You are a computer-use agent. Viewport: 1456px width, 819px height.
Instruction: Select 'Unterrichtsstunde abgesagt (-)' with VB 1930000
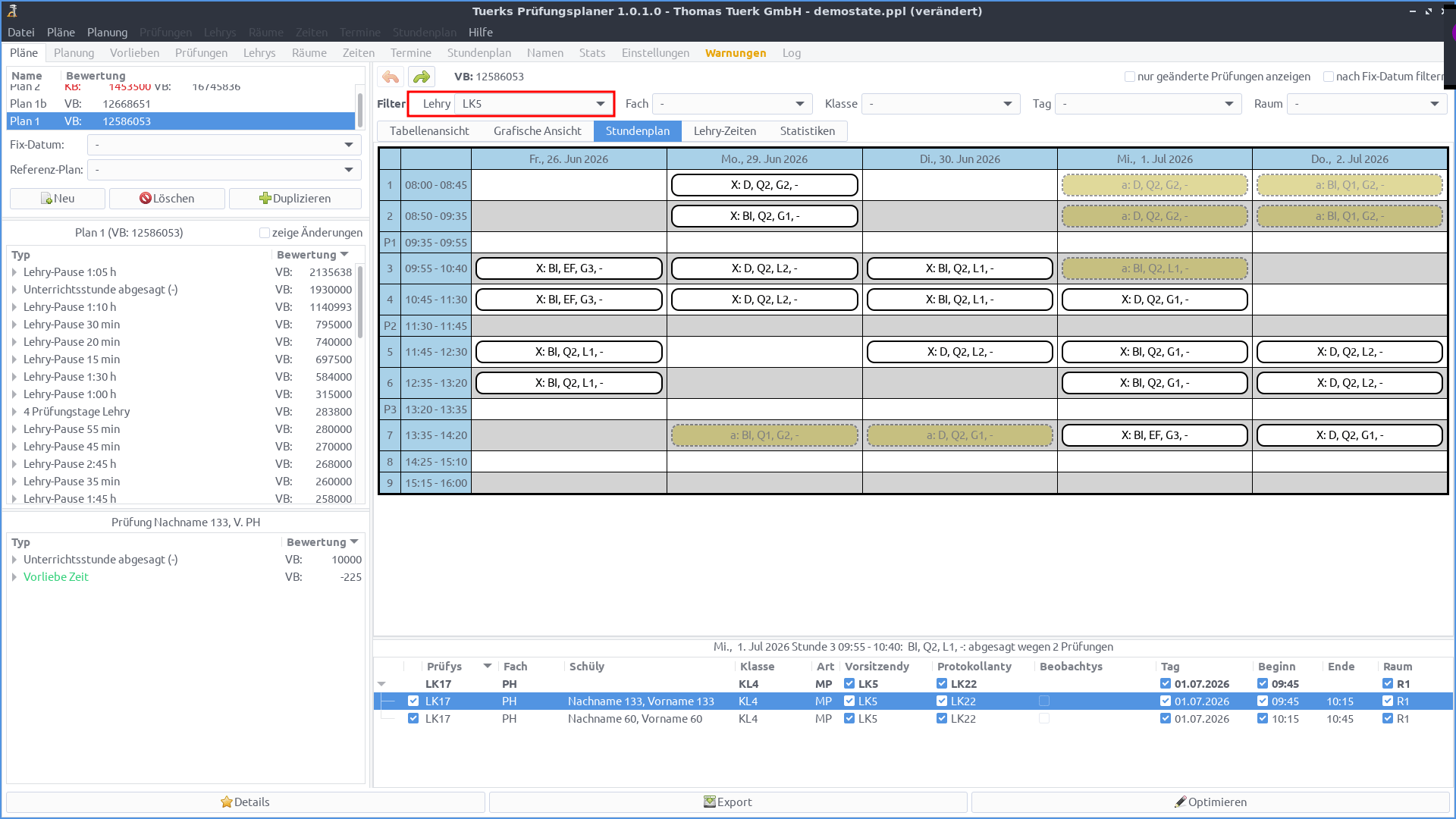coord(182,290)
